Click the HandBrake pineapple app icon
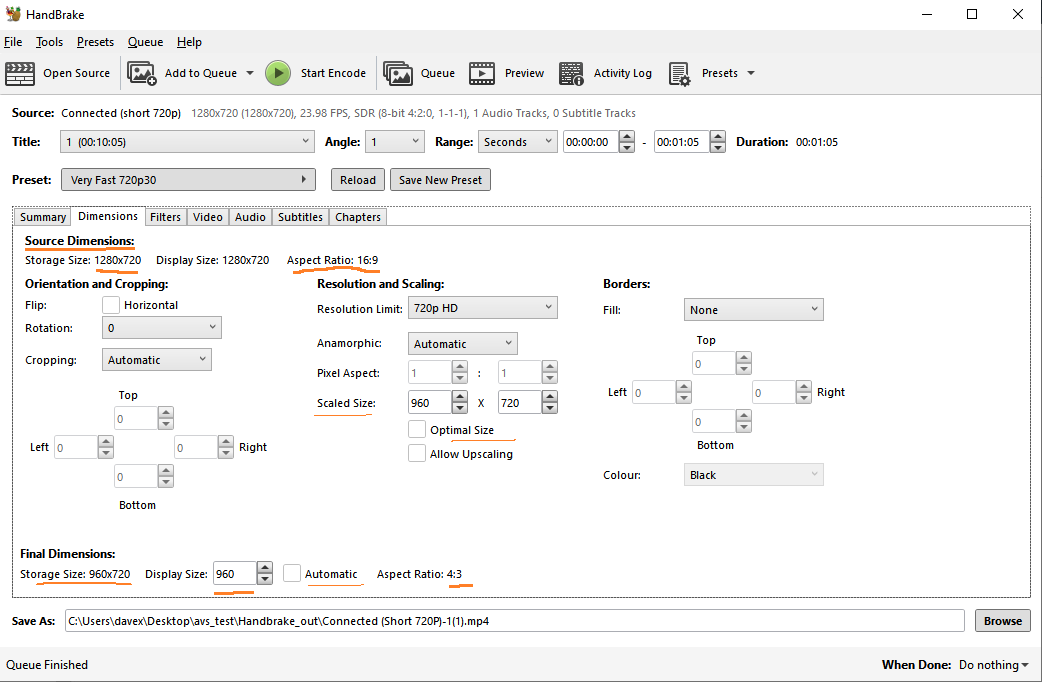The image size is (1042, 682). 13,14
